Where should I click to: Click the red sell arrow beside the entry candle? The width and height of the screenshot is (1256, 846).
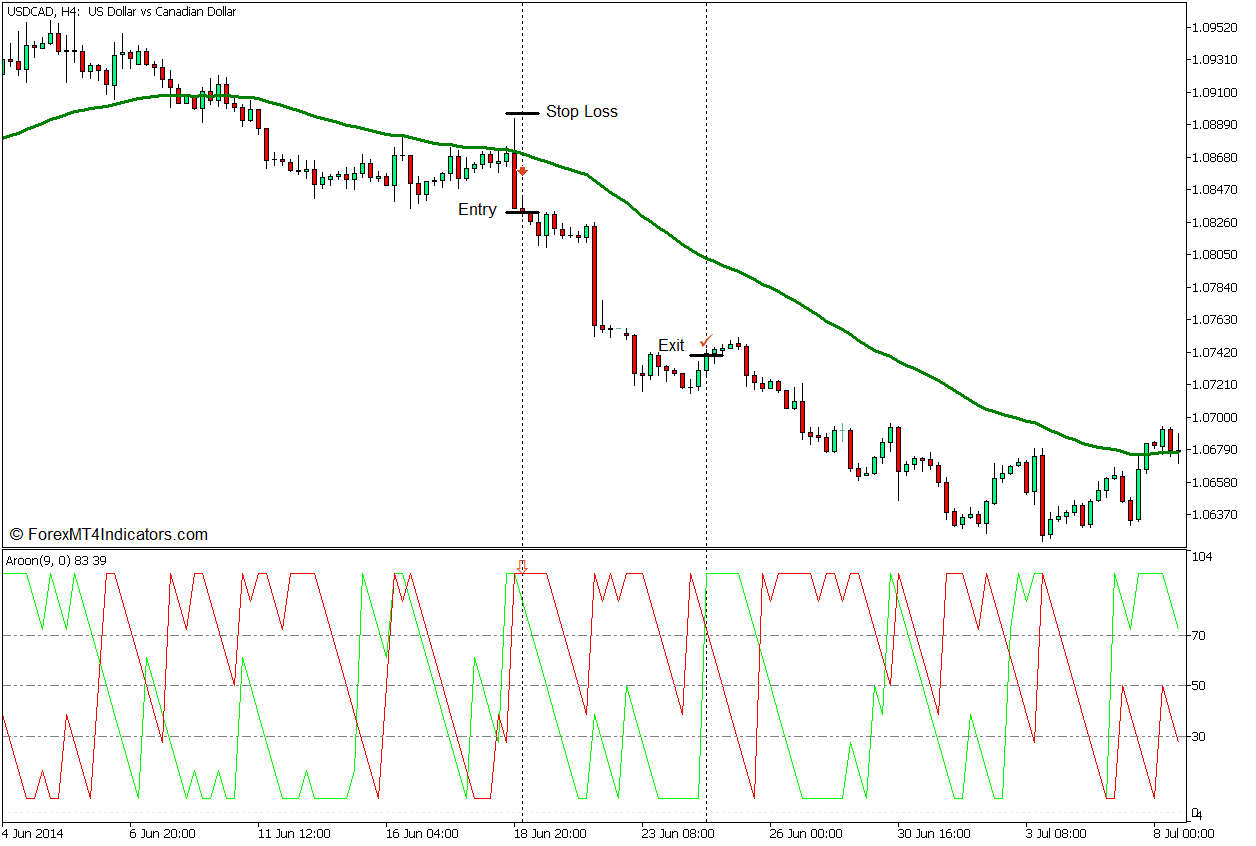point(522,172)
